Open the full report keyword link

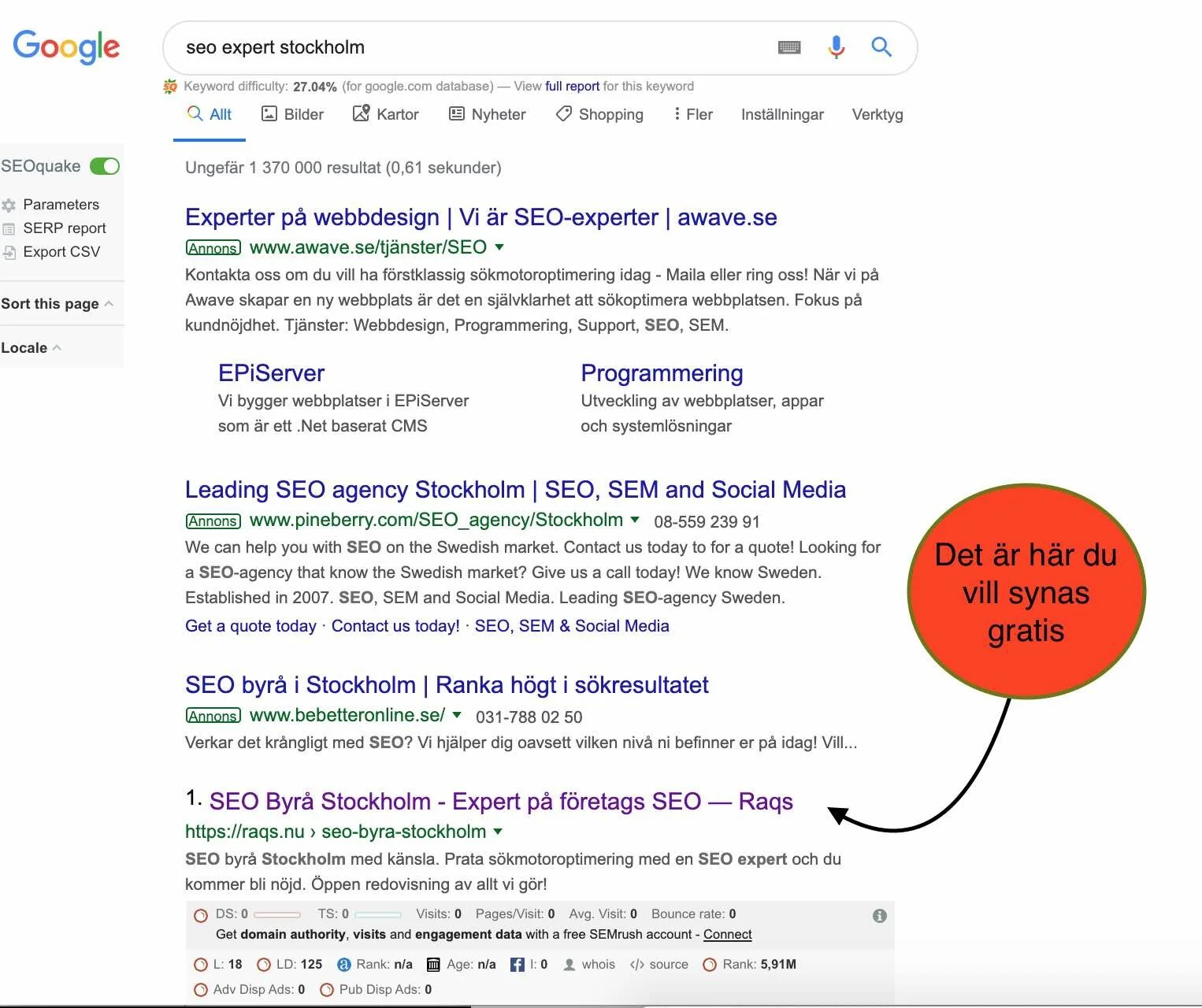[x=573, y=87]
